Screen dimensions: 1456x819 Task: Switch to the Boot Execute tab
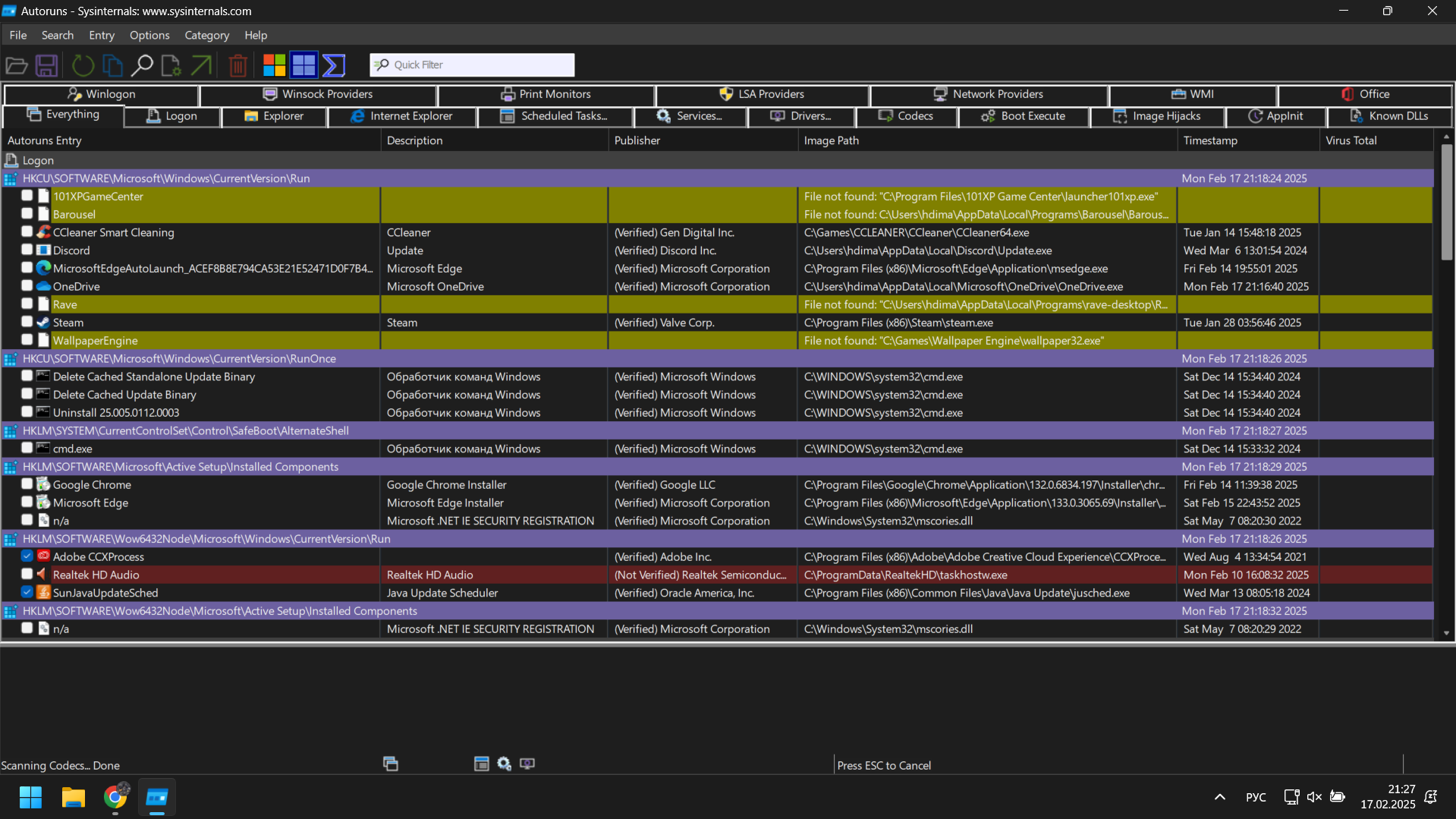click(1024, 116)
